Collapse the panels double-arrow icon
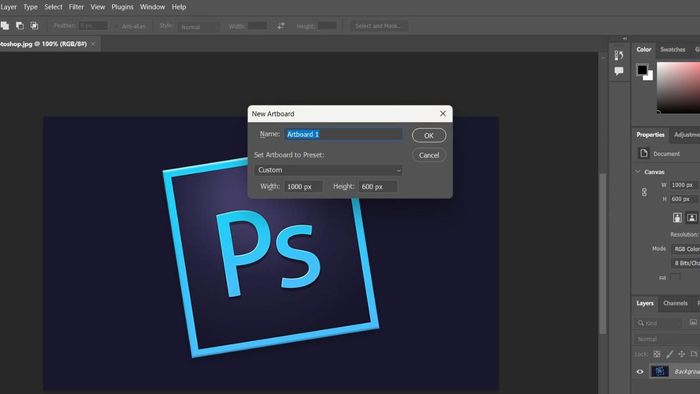 click(625, 39)
